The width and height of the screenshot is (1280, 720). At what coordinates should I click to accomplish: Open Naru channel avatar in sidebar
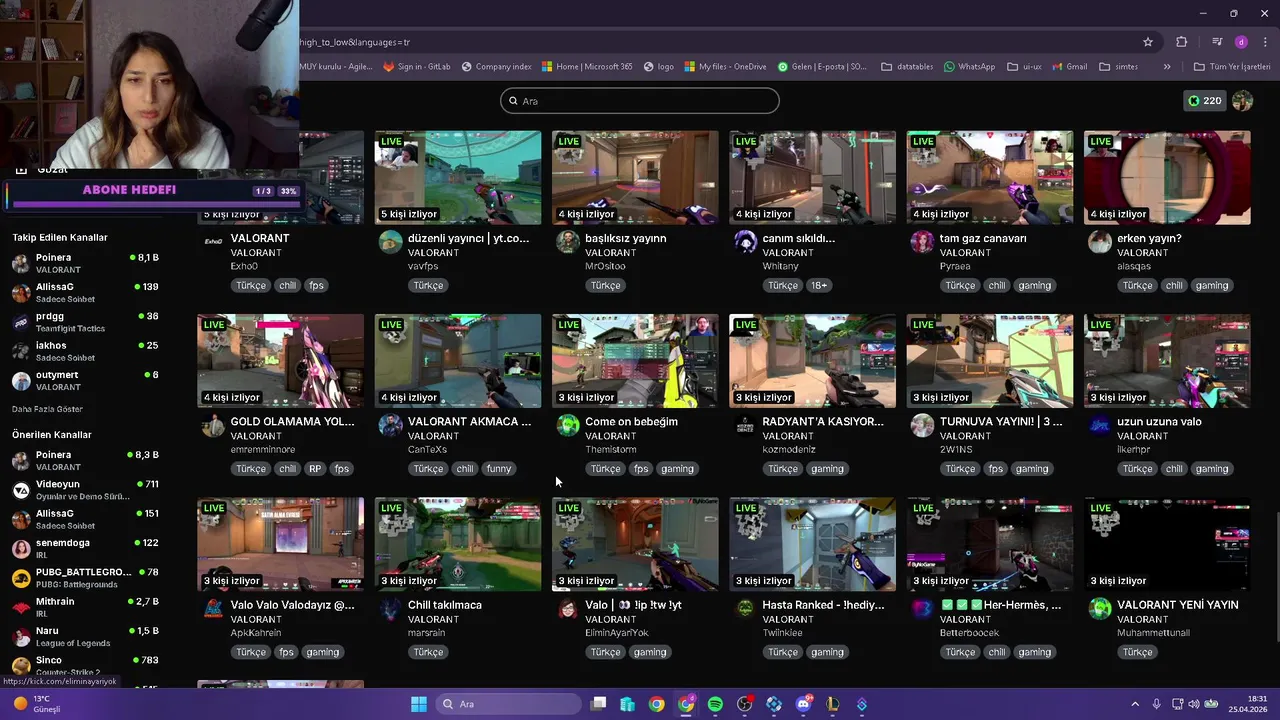pyautogui.click(x=21, y=636)
